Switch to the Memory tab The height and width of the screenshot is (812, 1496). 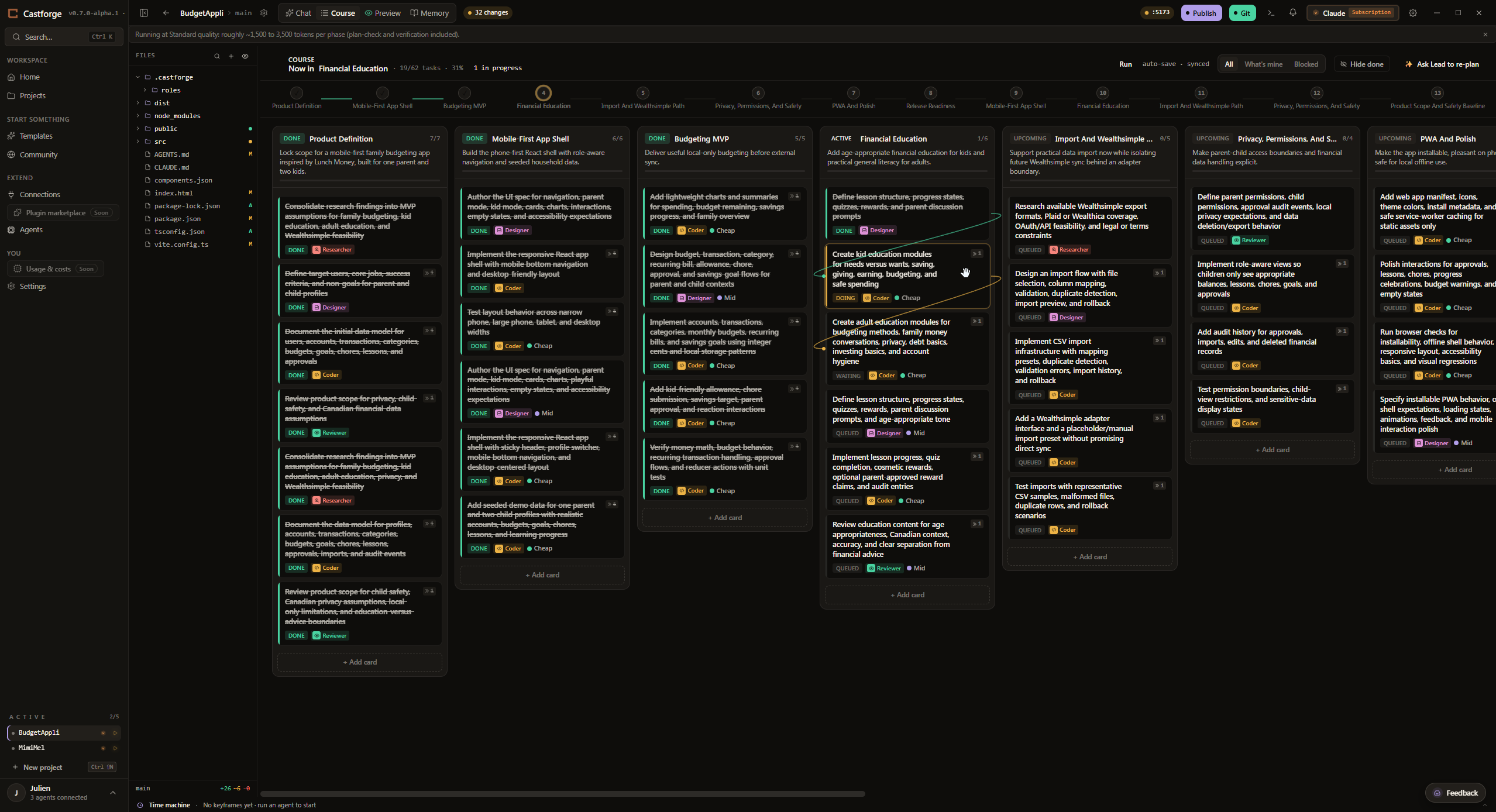(429, 13)
